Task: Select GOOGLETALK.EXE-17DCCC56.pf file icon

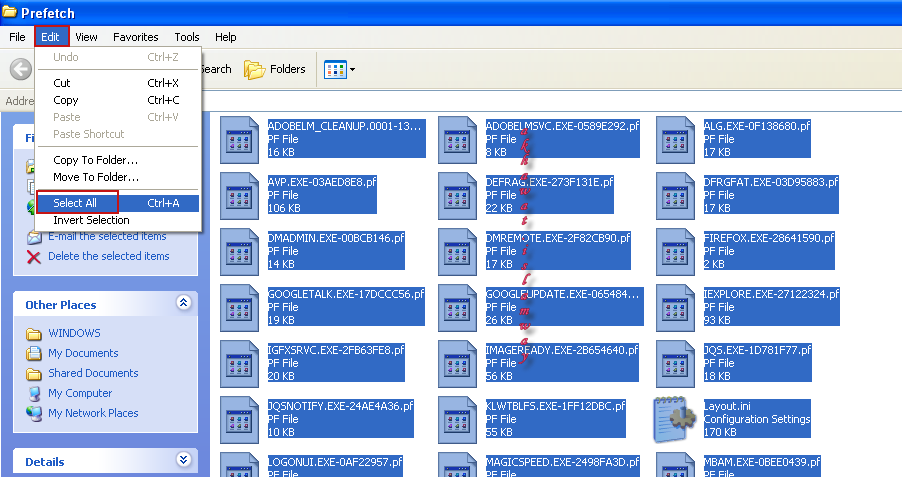Action: (239, 308)
